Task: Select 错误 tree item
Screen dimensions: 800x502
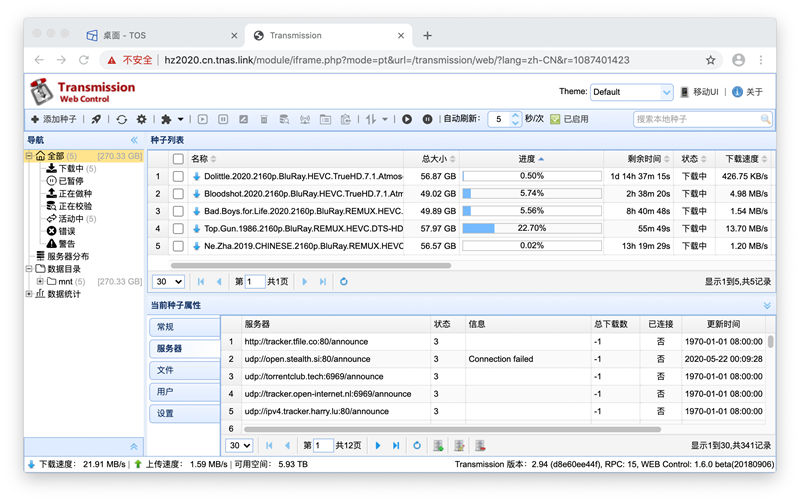Action: (x=61, y=231)
